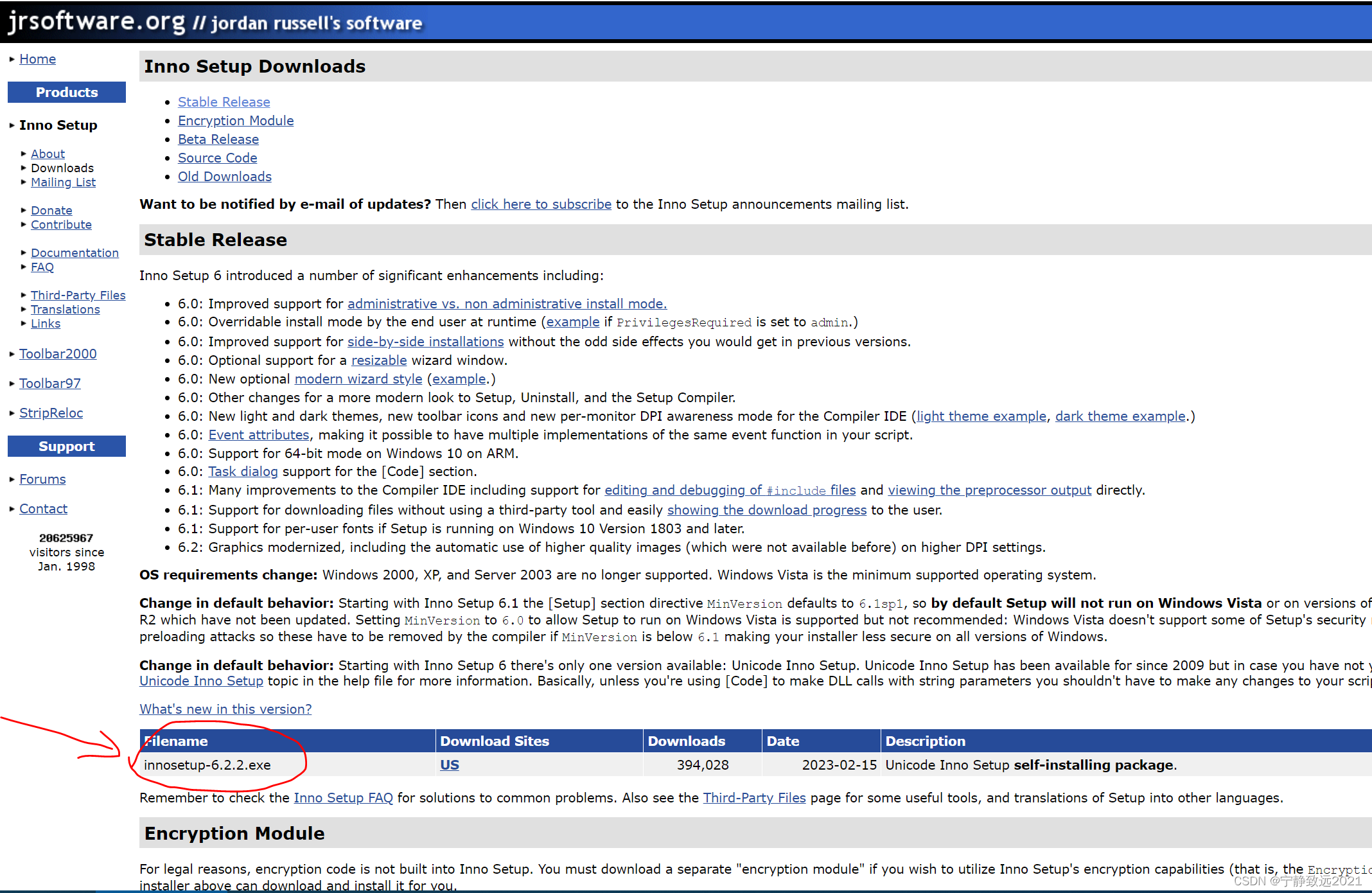Open Third-Party Files in sidebar

(x=78, y=296)
